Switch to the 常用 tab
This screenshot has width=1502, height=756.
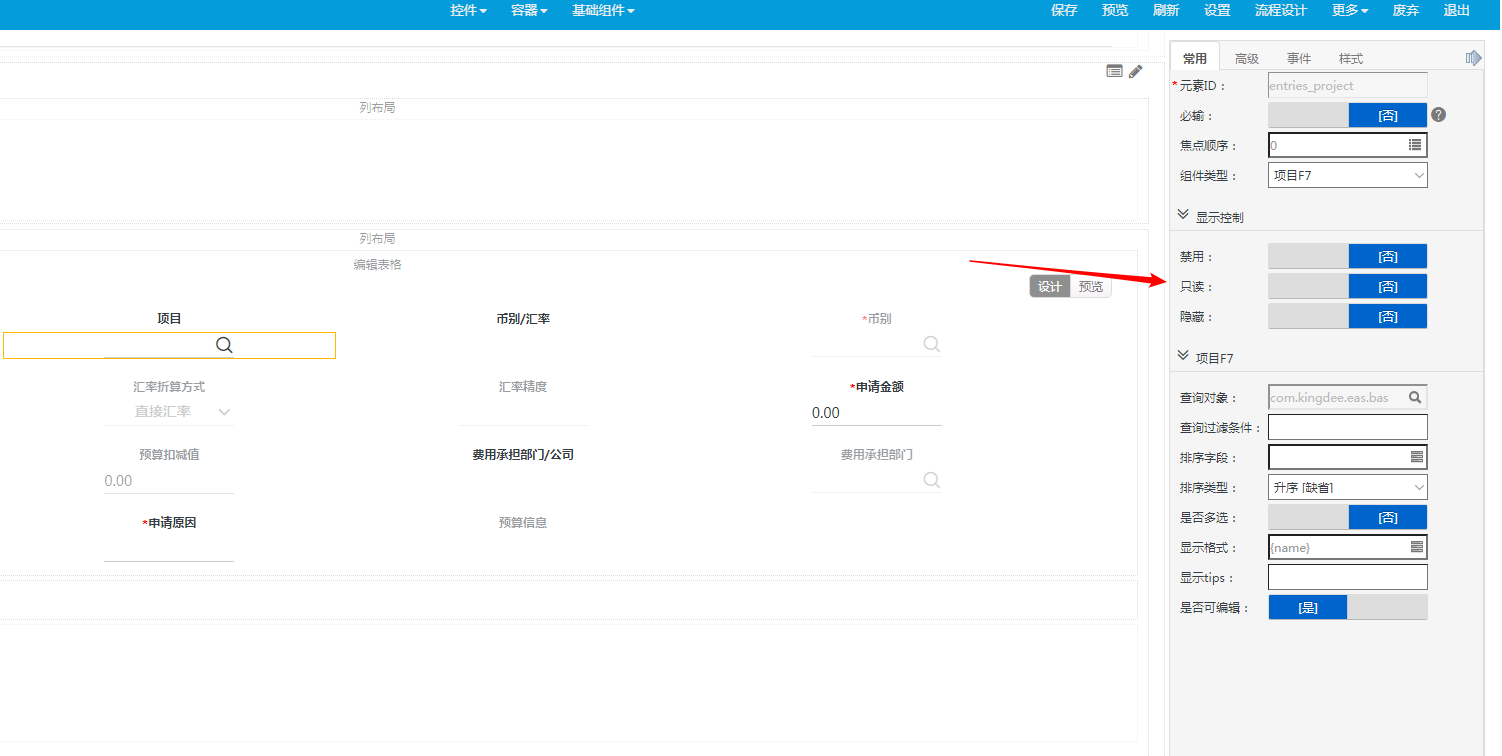click(1195, 58)
